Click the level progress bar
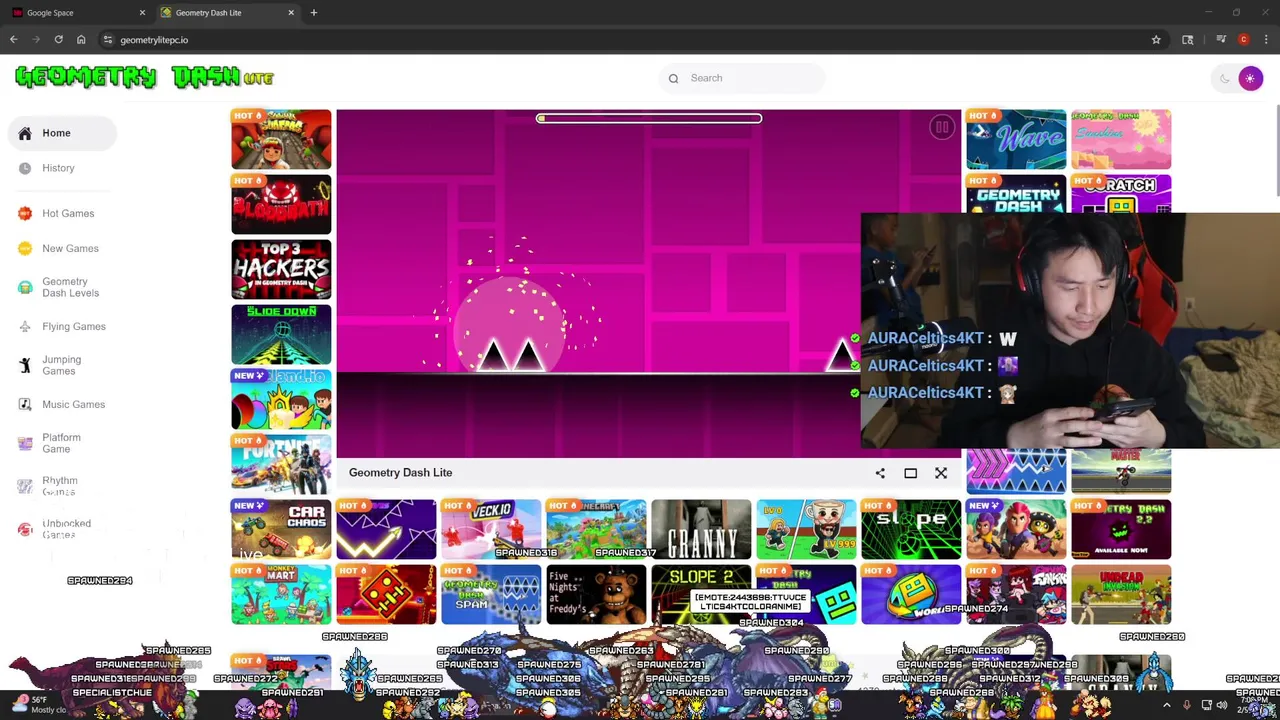This screenshot has width=1280, height=720. click(649, 118)
